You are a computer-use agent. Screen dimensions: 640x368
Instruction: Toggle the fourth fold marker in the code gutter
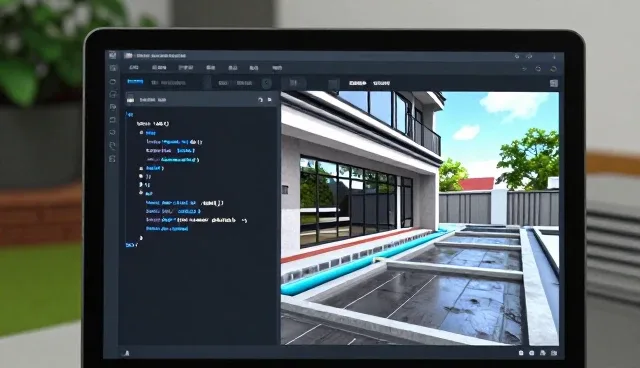click(141, 184)
